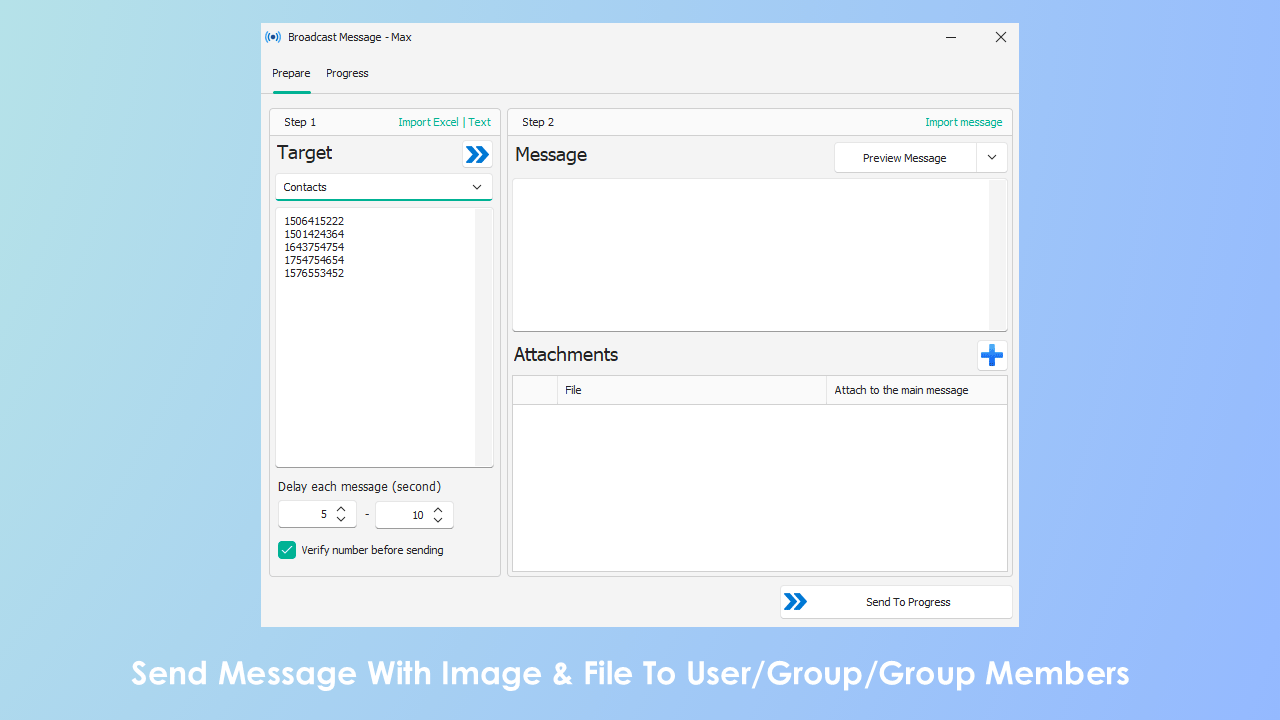Click the broadcast app icon in the title bar
This screenshot has width=1280, height=720.
(x=273, y=37)
